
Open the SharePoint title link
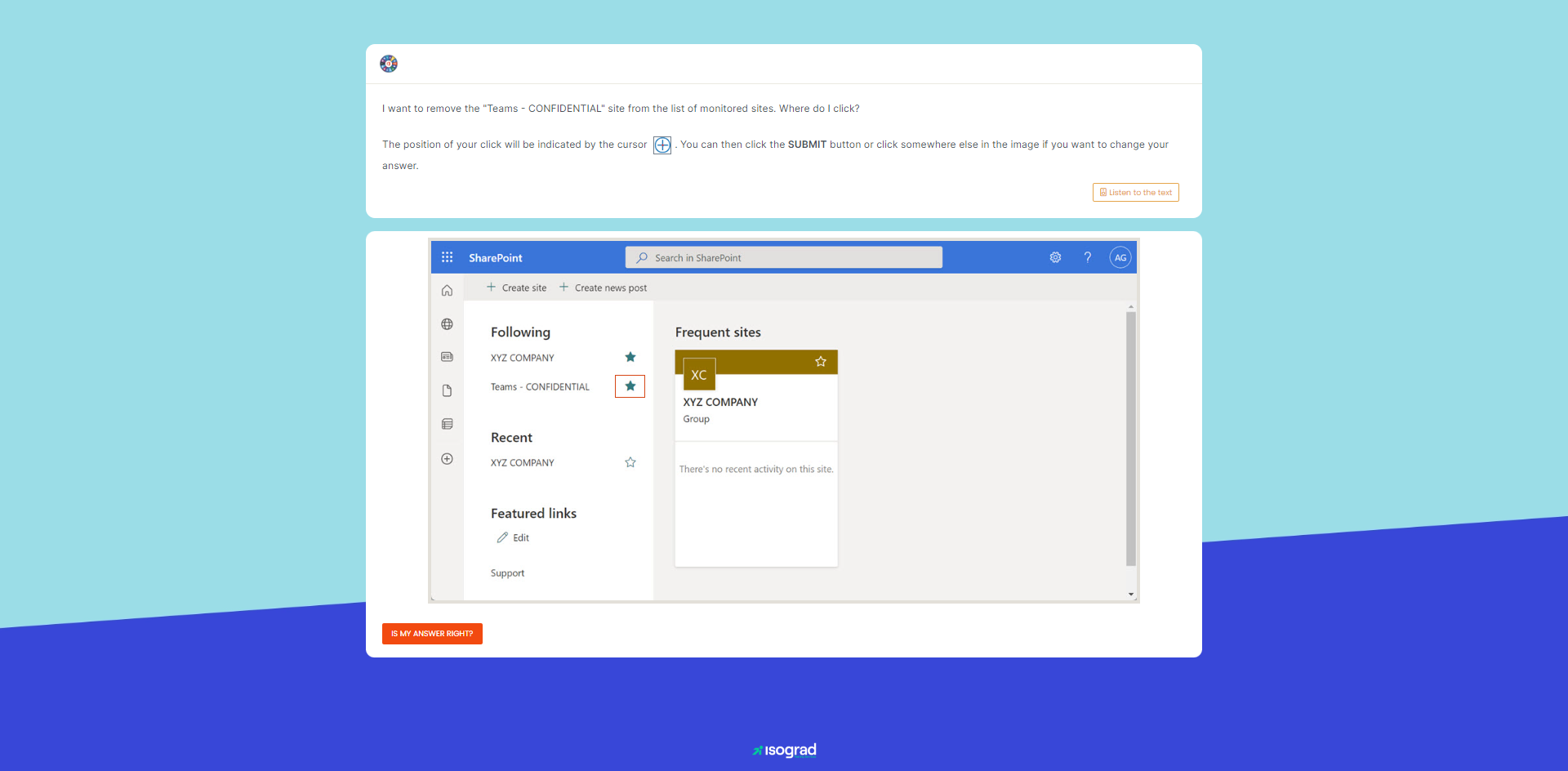click(x=495, y=258)
